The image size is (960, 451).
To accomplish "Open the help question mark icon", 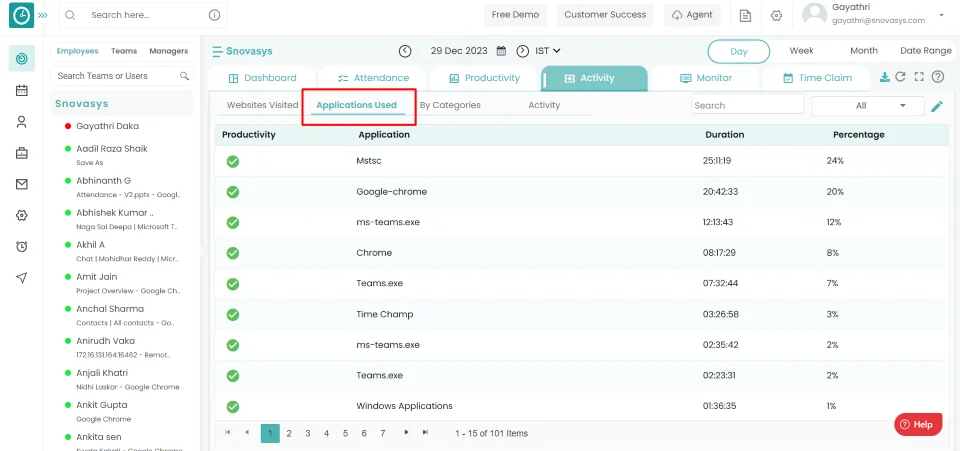I will [x=937, y=77].
